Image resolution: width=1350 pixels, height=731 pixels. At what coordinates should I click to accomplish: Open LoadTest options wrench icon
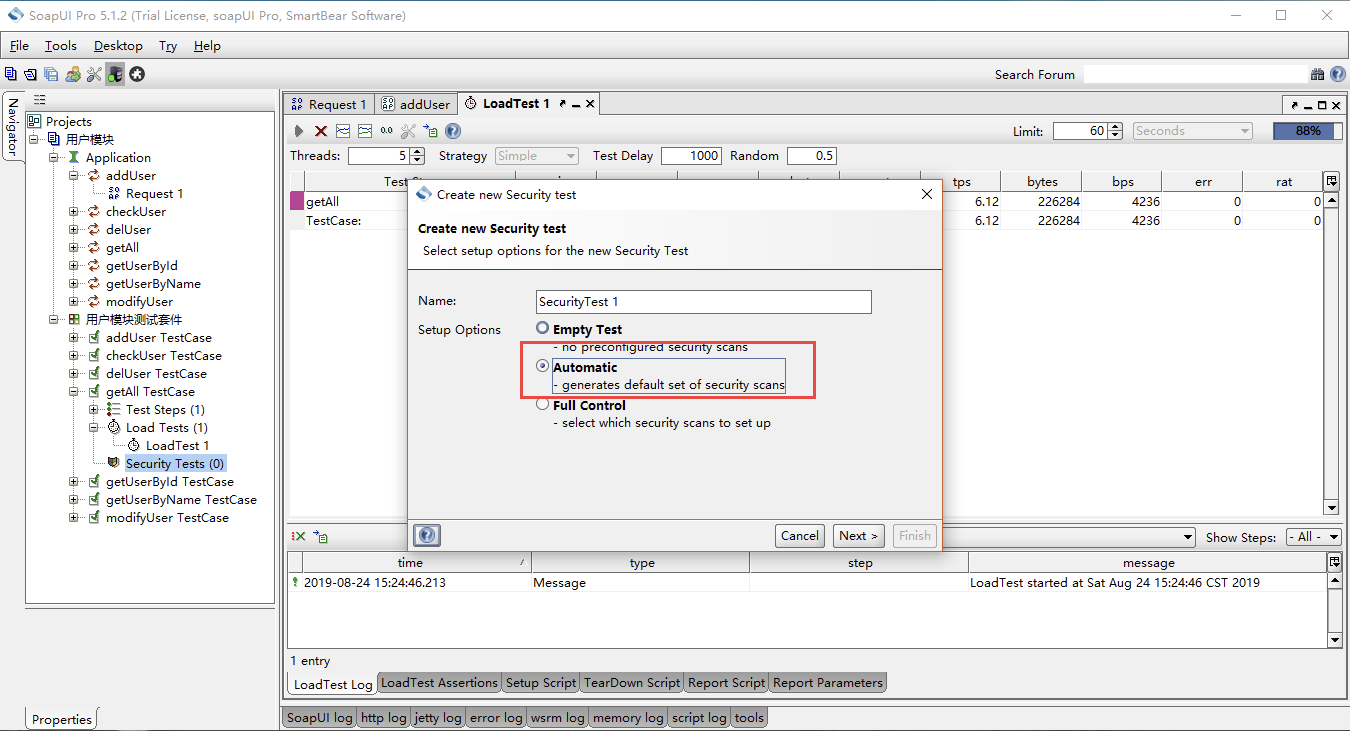click(x=408, y=131)
